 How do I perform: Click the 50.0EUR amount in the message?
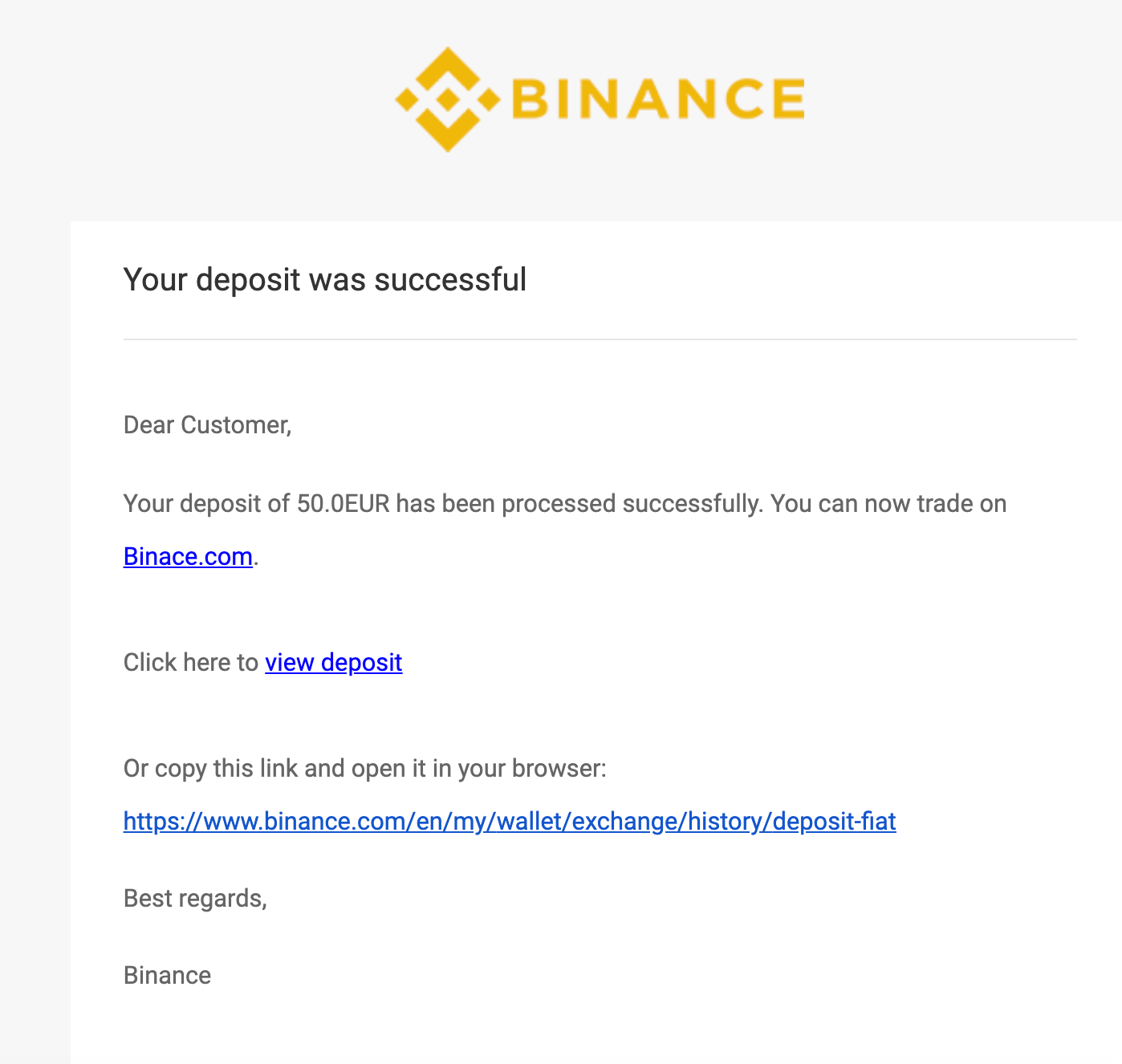pyautogui.click(x=344, y=503)
